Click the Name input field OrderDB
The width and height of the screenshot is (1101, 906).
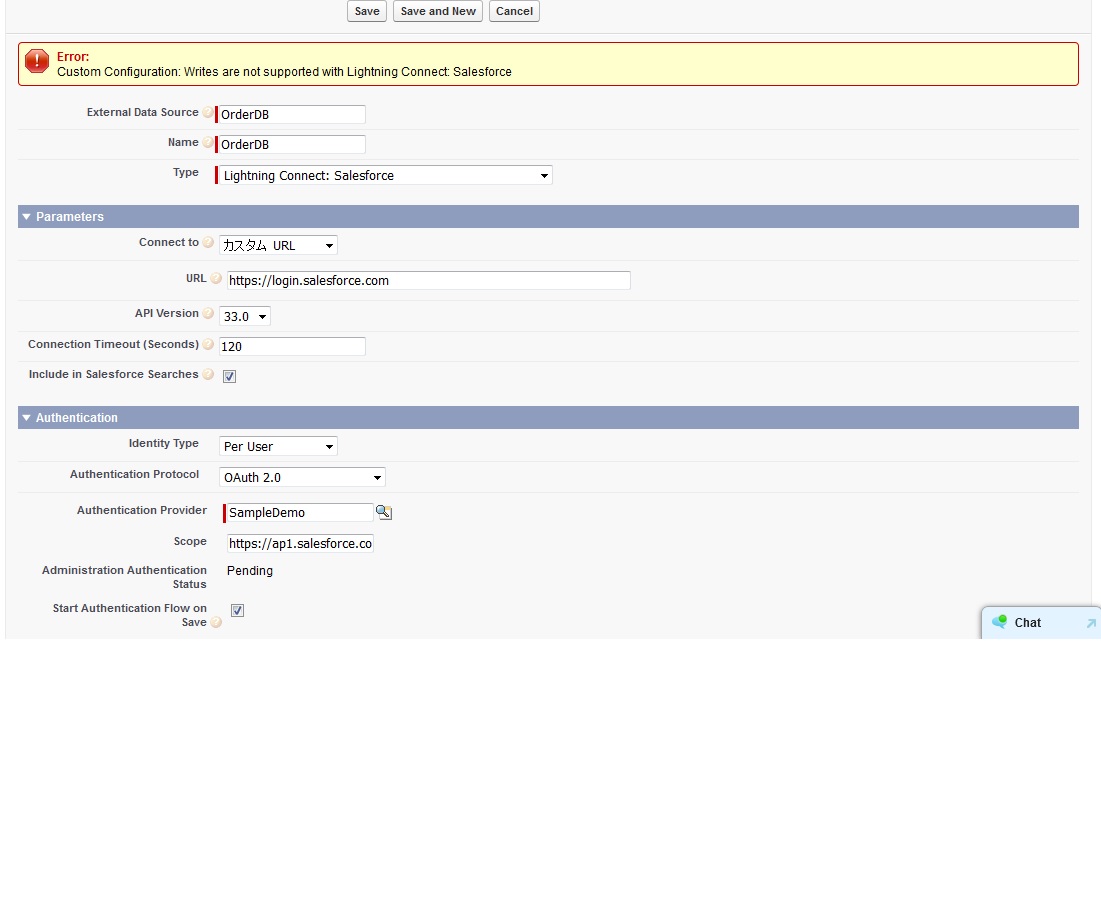coord(291,145)
